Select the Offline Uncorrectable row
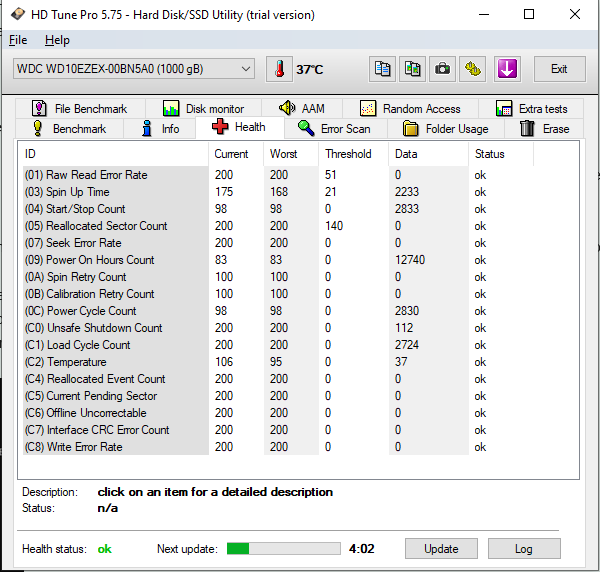The image size is (600, 572). click(278, 413)
